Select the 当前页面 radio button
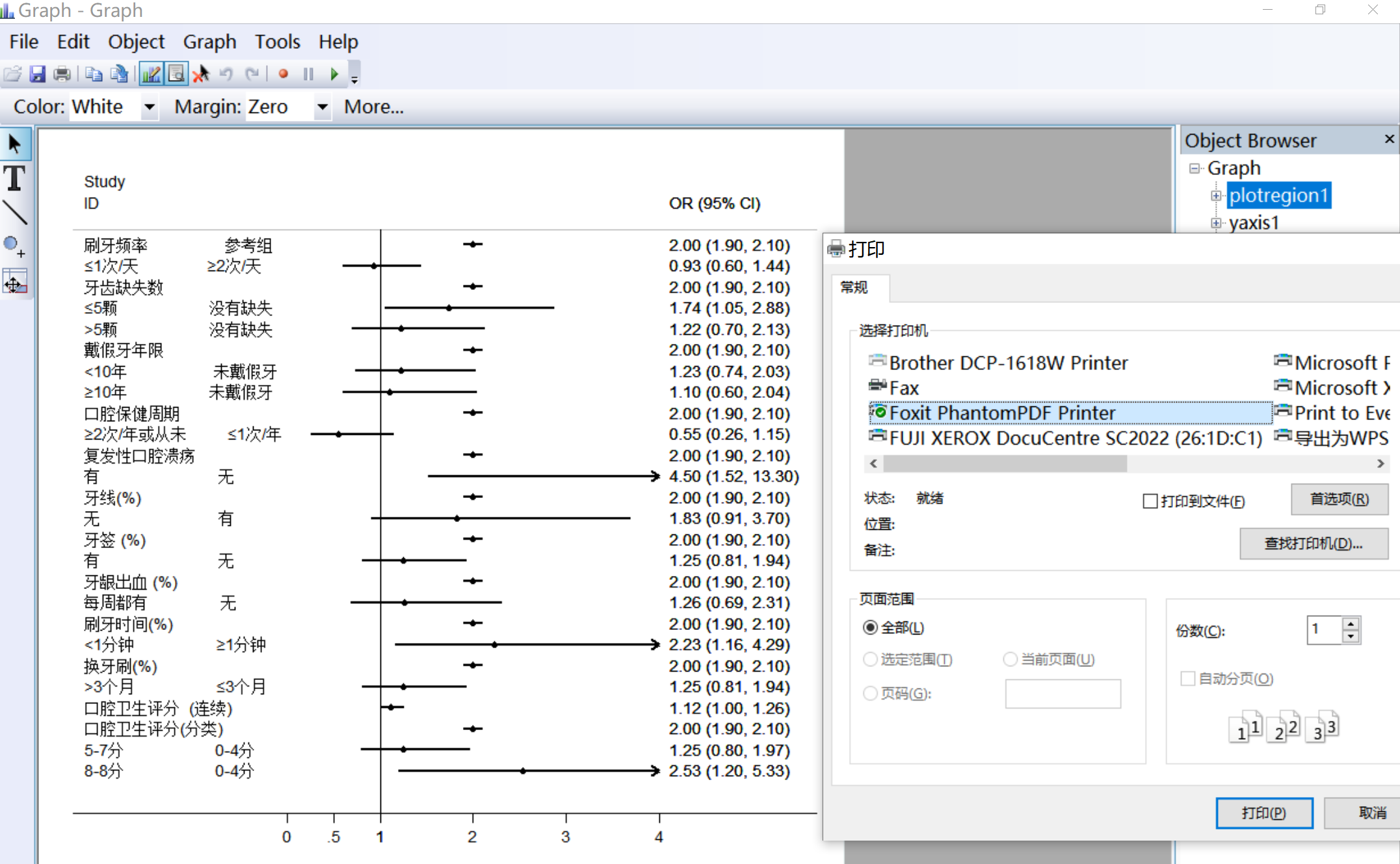 tap(1010, 659)
